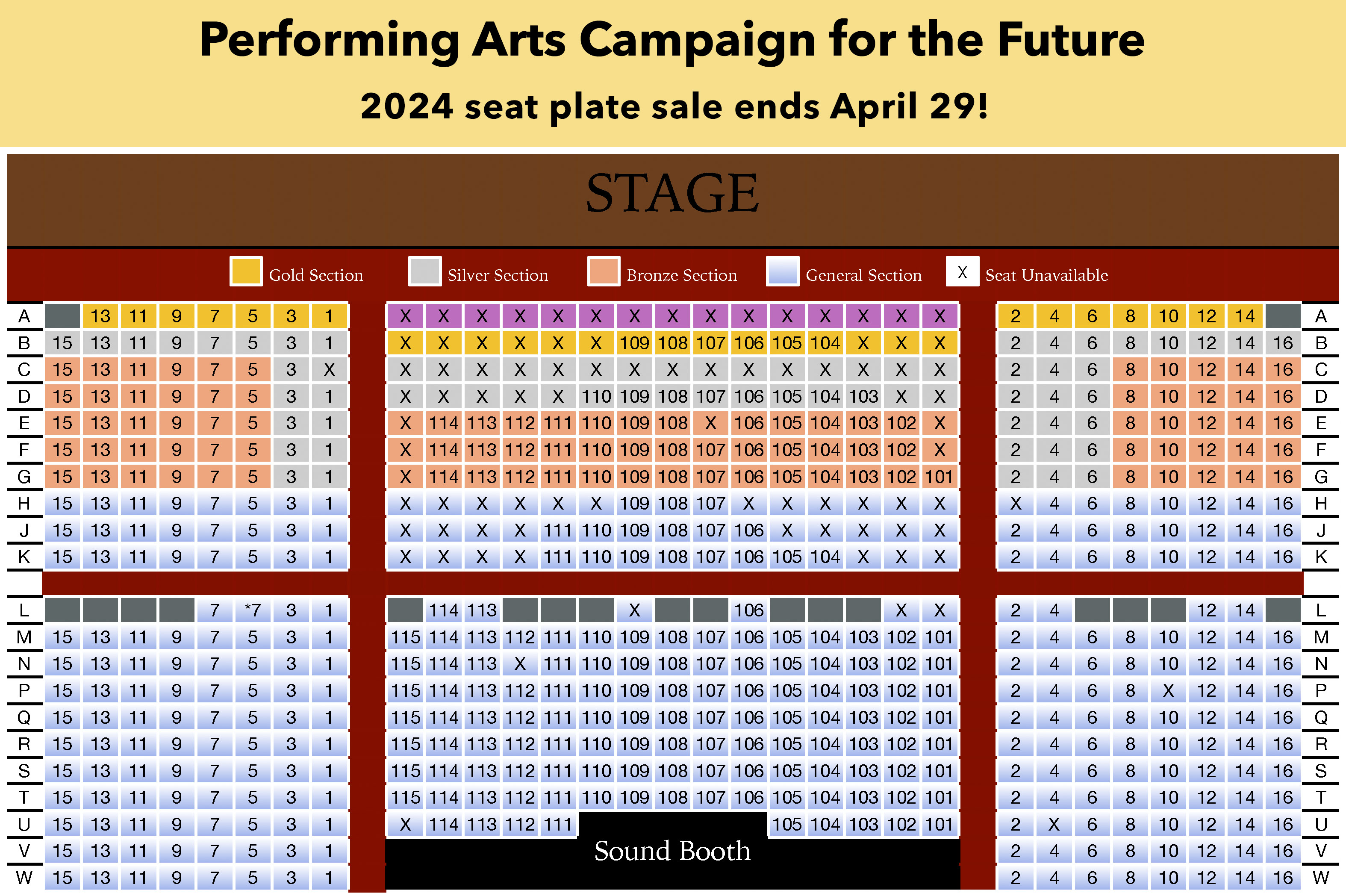1346x896 pixels.
Task: Click the Seat Unavailable X legend box
Action: [x=962, y=272]
